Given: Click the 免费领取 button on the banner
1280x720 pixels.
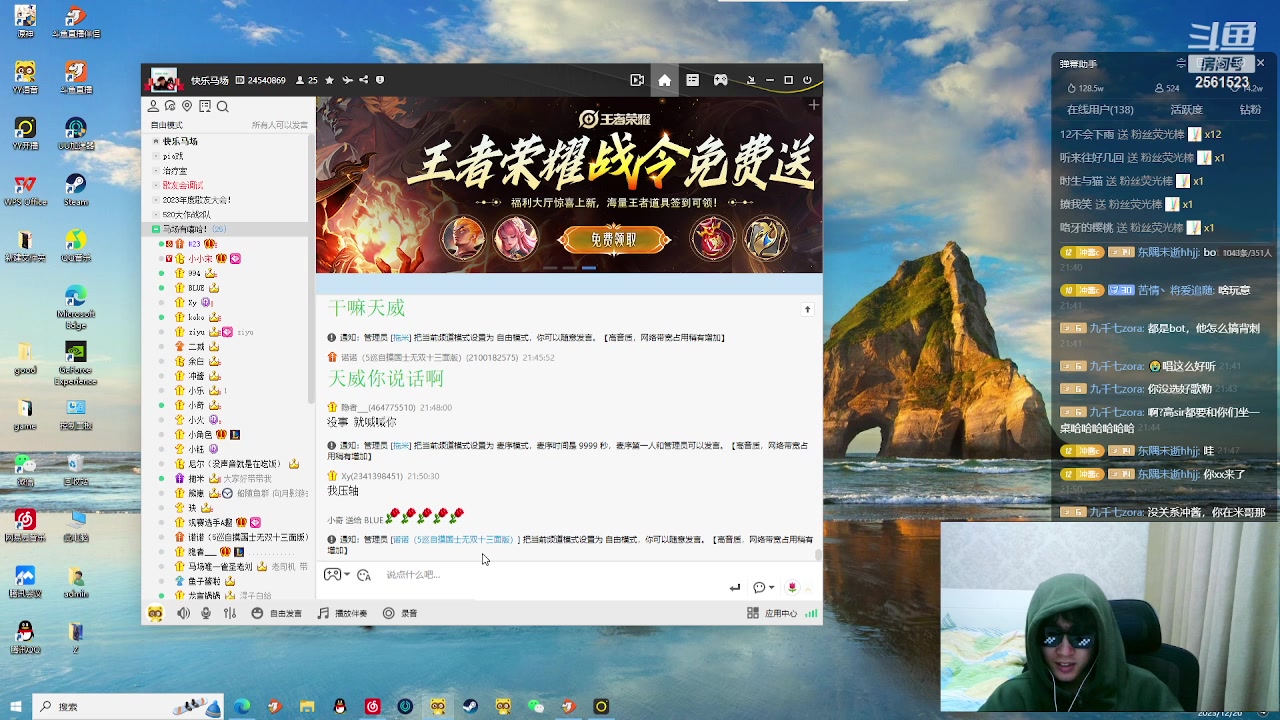Looking at the screenshot, I should tap(615, 240).
